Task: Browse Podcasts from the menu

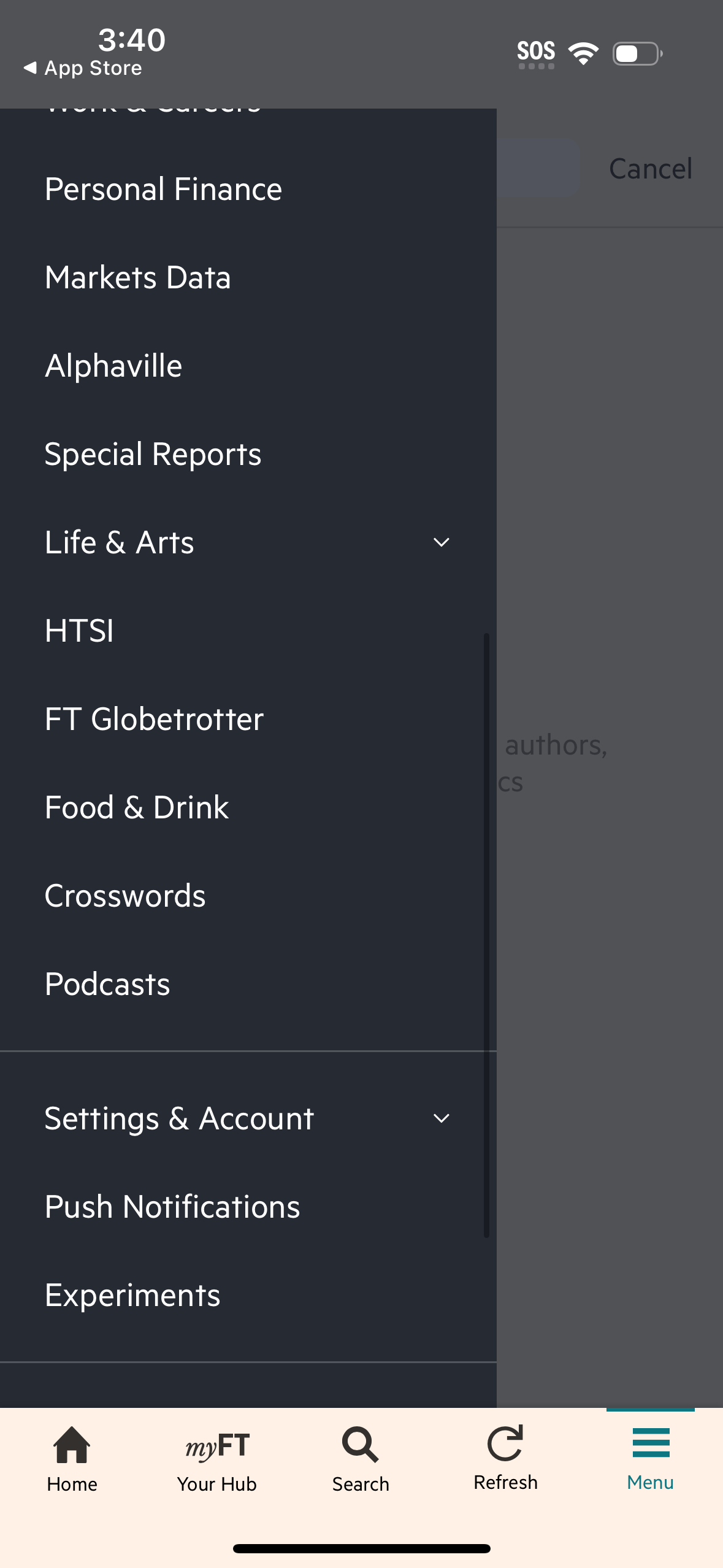Action: (x=107, y=984)
